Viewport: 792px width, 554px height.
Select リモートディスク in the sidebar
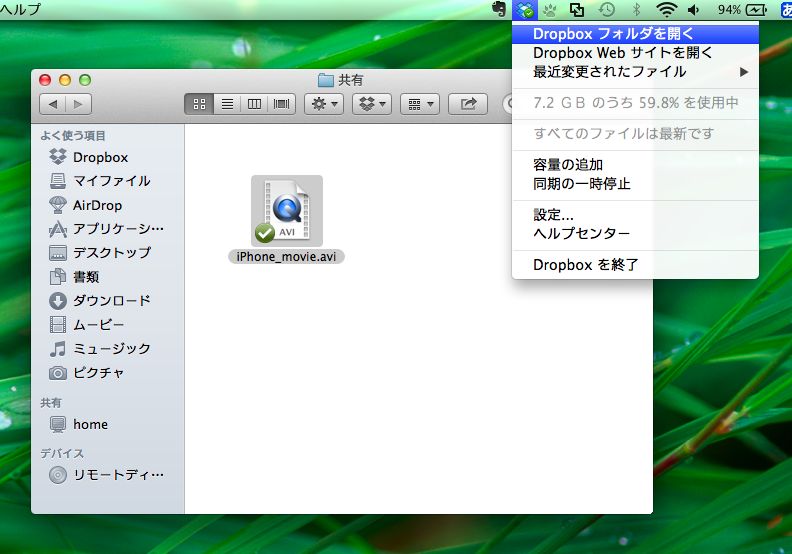point(106,475)
